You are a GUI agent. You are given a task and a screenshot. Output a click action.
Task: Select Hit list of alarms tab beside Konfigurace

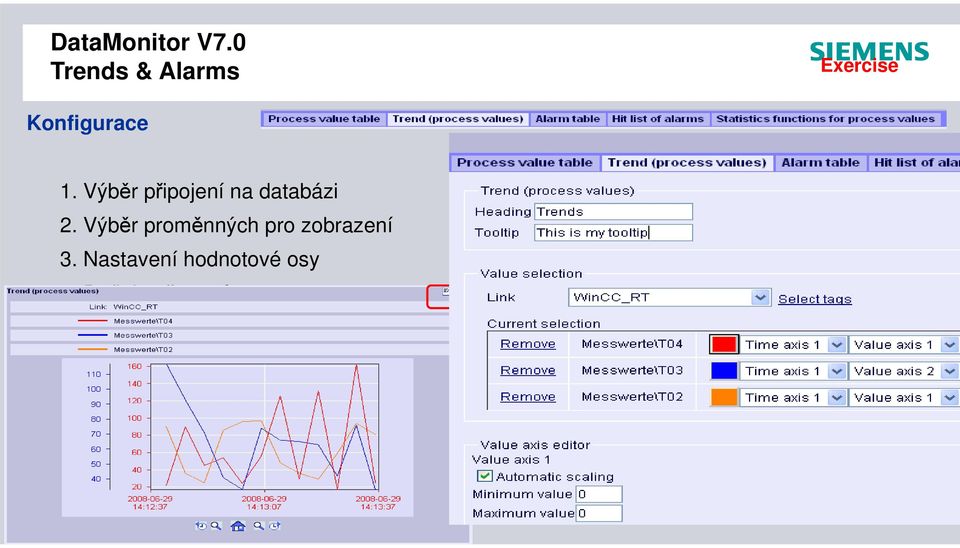click(x=658, y=119)
